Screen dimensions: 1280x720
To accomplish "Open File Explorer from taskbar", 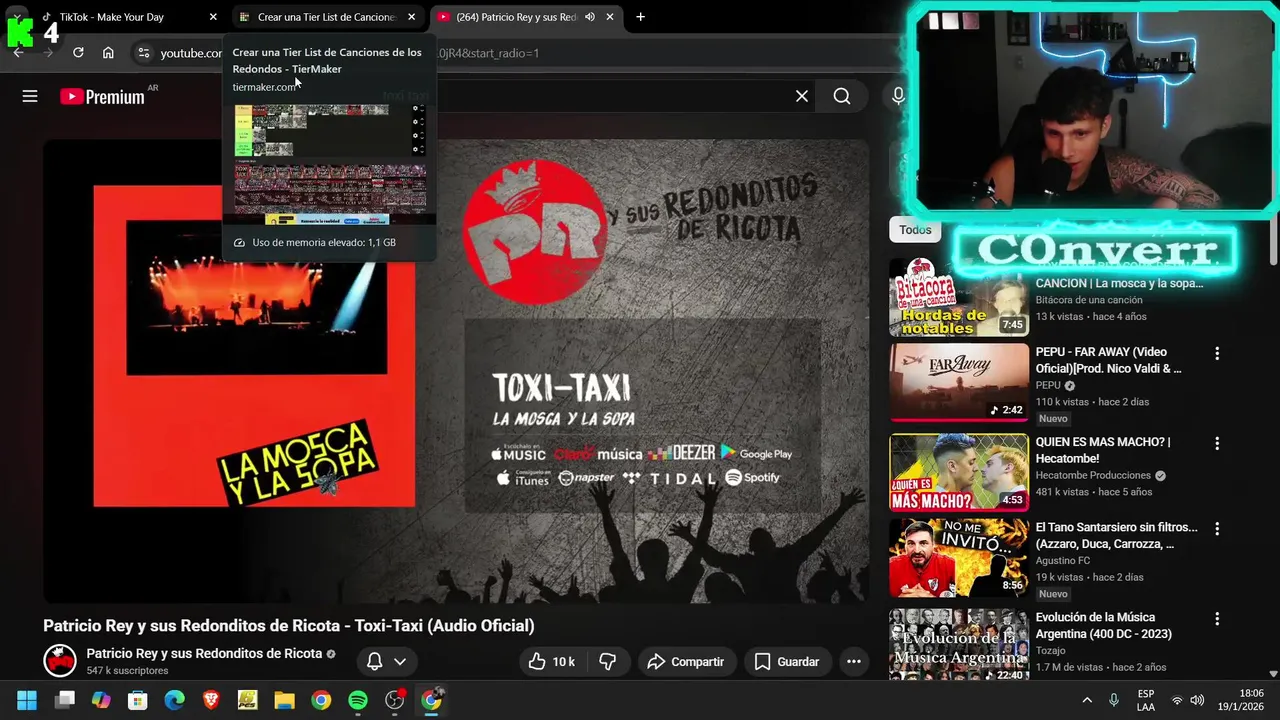I will [284, 700].
